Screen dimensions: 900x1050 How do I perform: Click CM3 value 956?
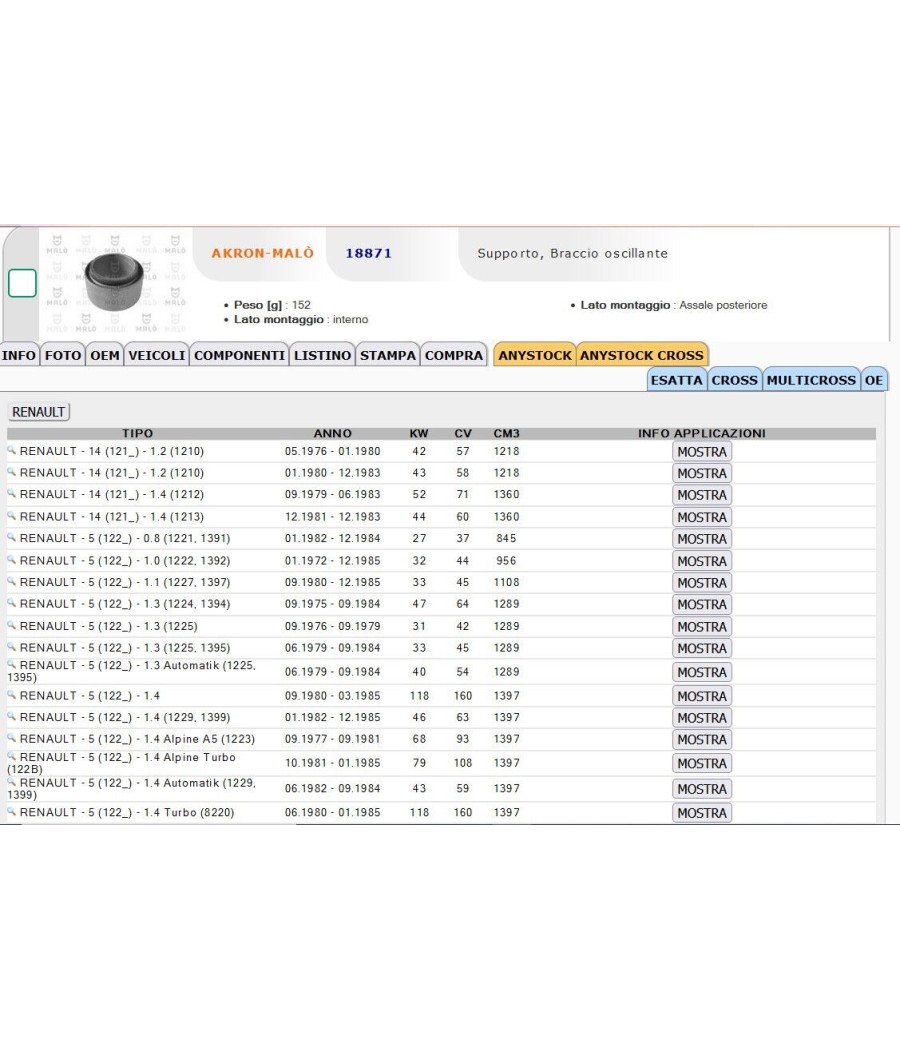pos(506,560)
